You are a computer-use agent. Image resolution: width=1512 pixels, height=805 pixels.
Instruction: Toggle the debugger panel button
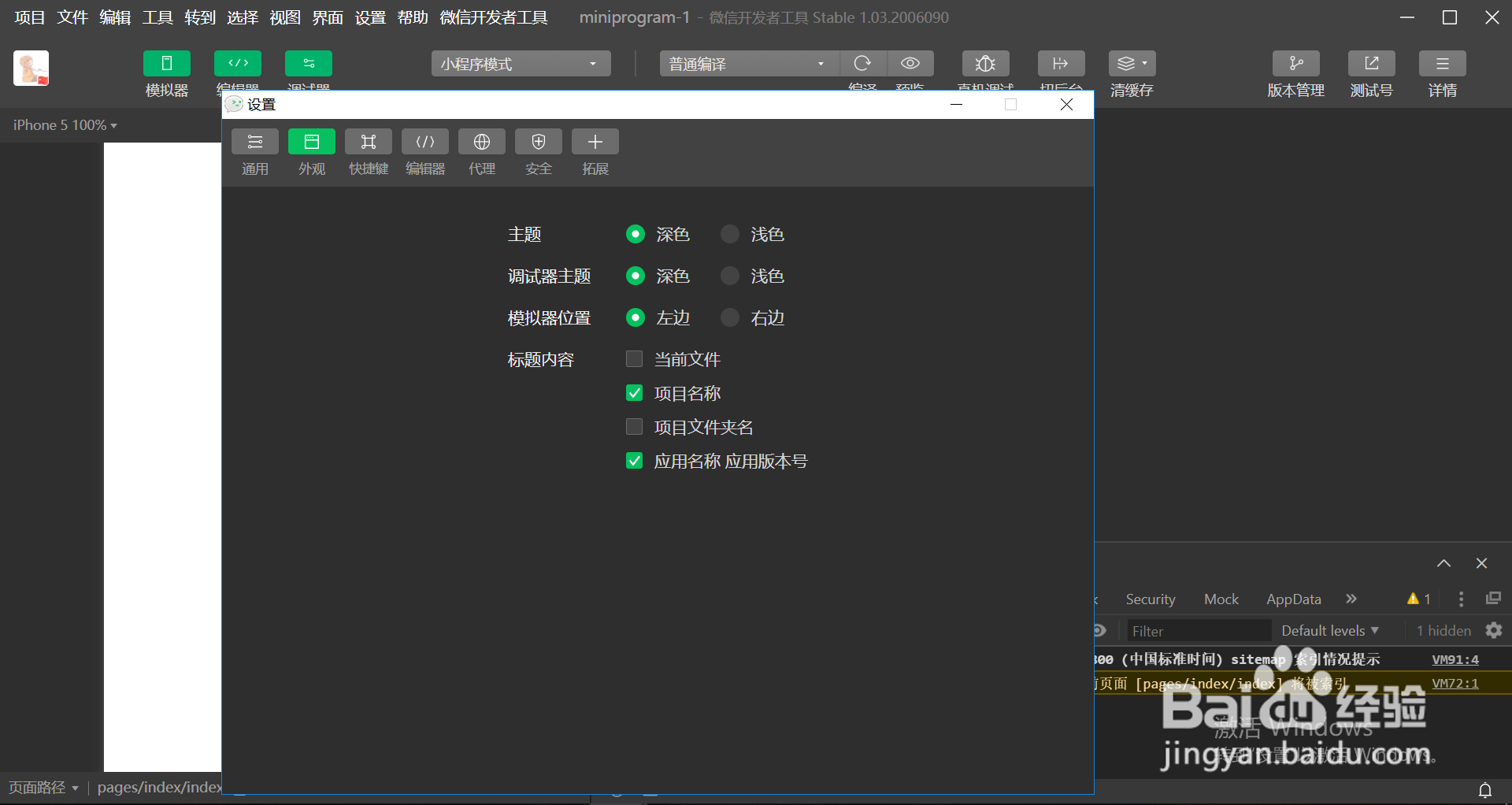pos(308,64)
